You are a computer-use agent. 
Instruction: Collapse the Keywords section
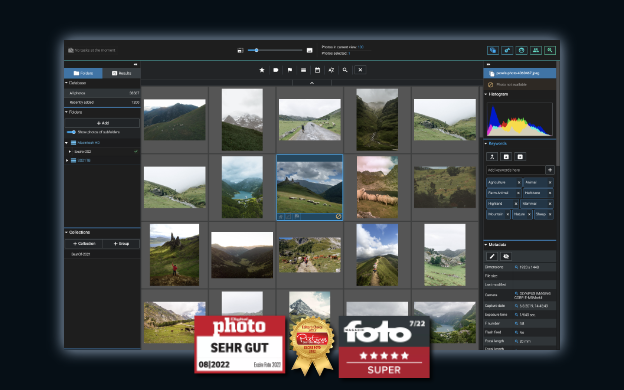coord(486,143)
